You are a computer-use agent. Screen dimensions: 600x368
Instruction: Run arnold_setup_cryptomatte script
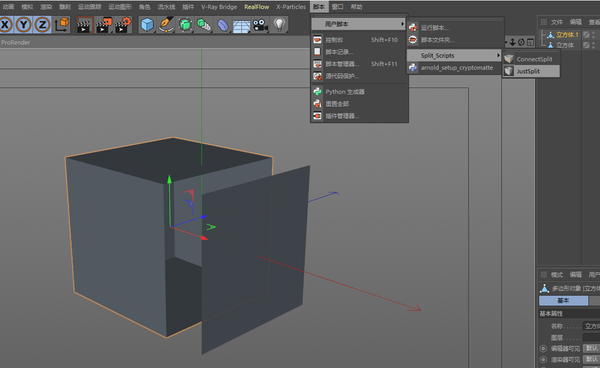(x=455, y=68)
